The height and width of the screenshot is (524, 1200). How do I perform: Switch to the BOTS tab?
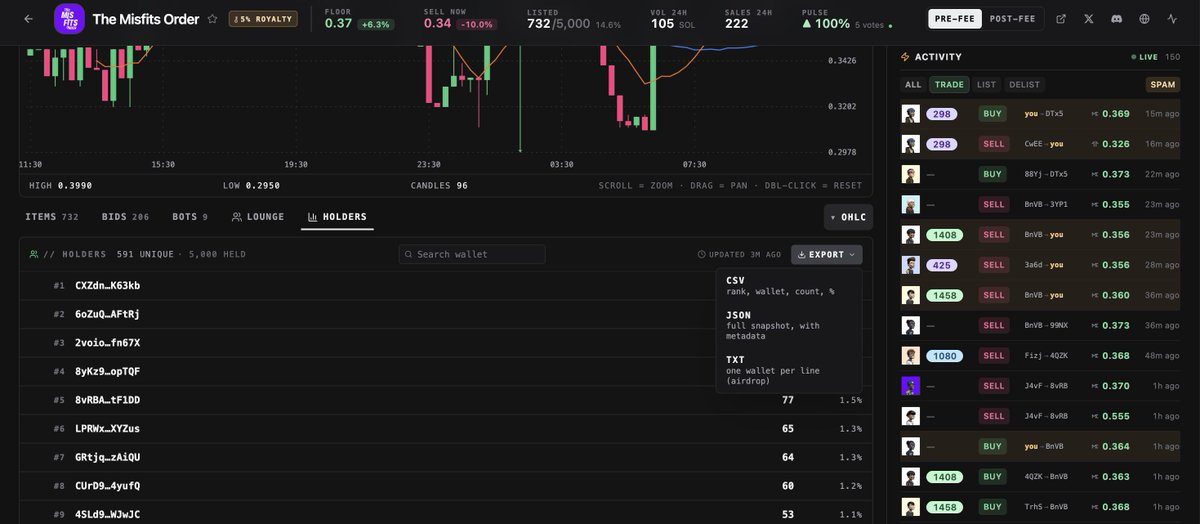click(190, 217)
